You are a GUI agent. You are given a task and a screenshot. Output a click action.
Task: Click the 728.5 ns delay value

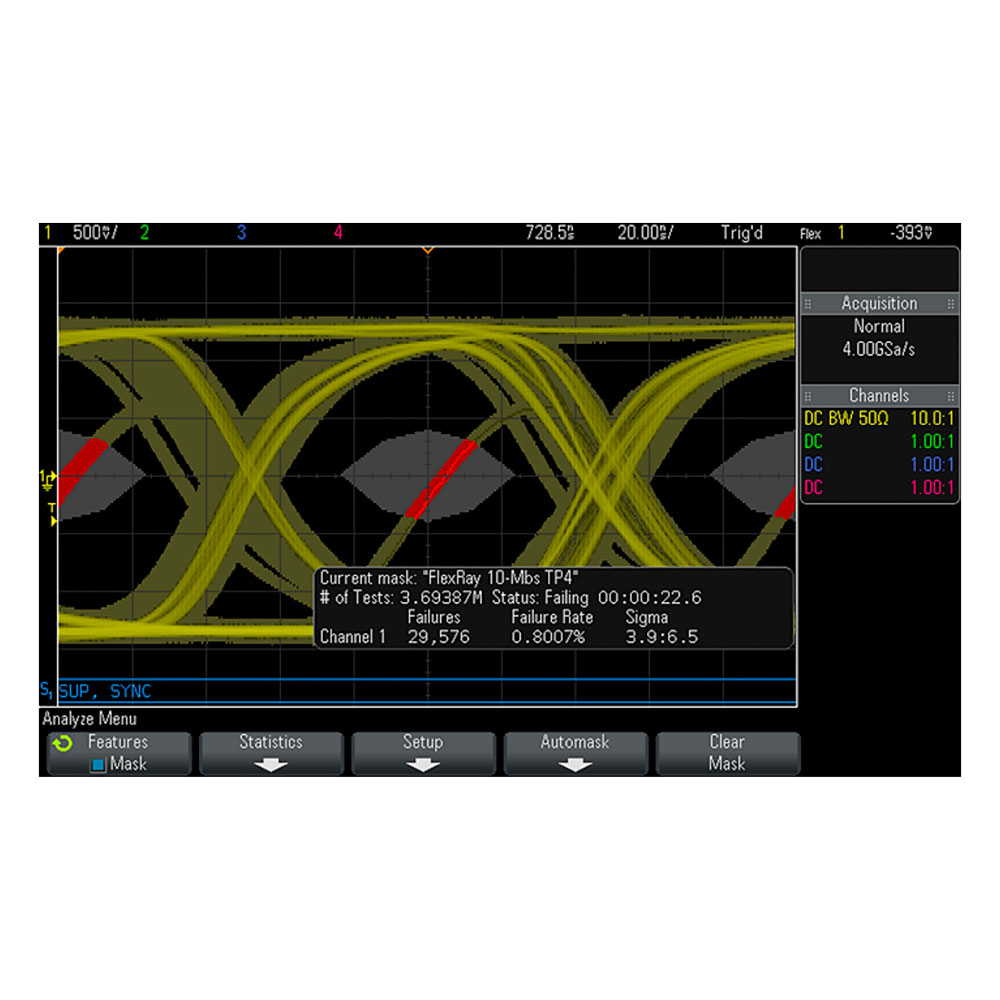pyautogui.click(x=550, y=232)
